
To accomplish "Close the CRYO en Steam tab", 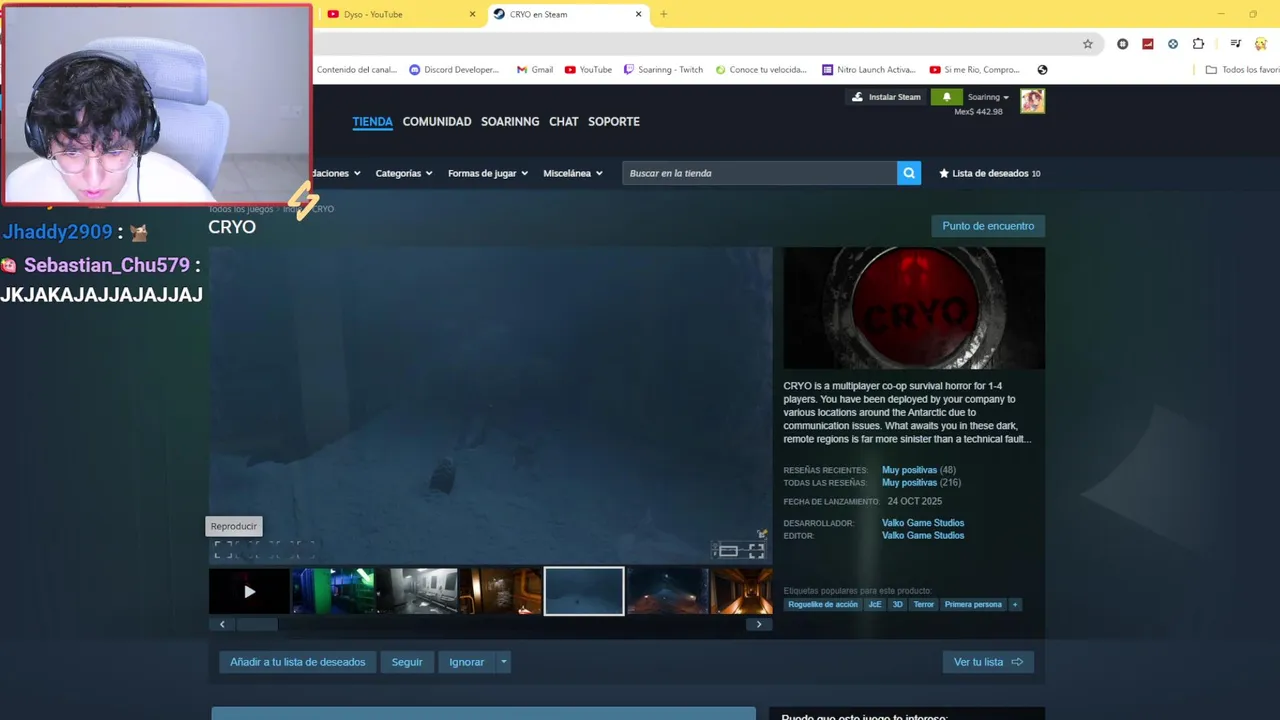I will (x=639, y=14).
